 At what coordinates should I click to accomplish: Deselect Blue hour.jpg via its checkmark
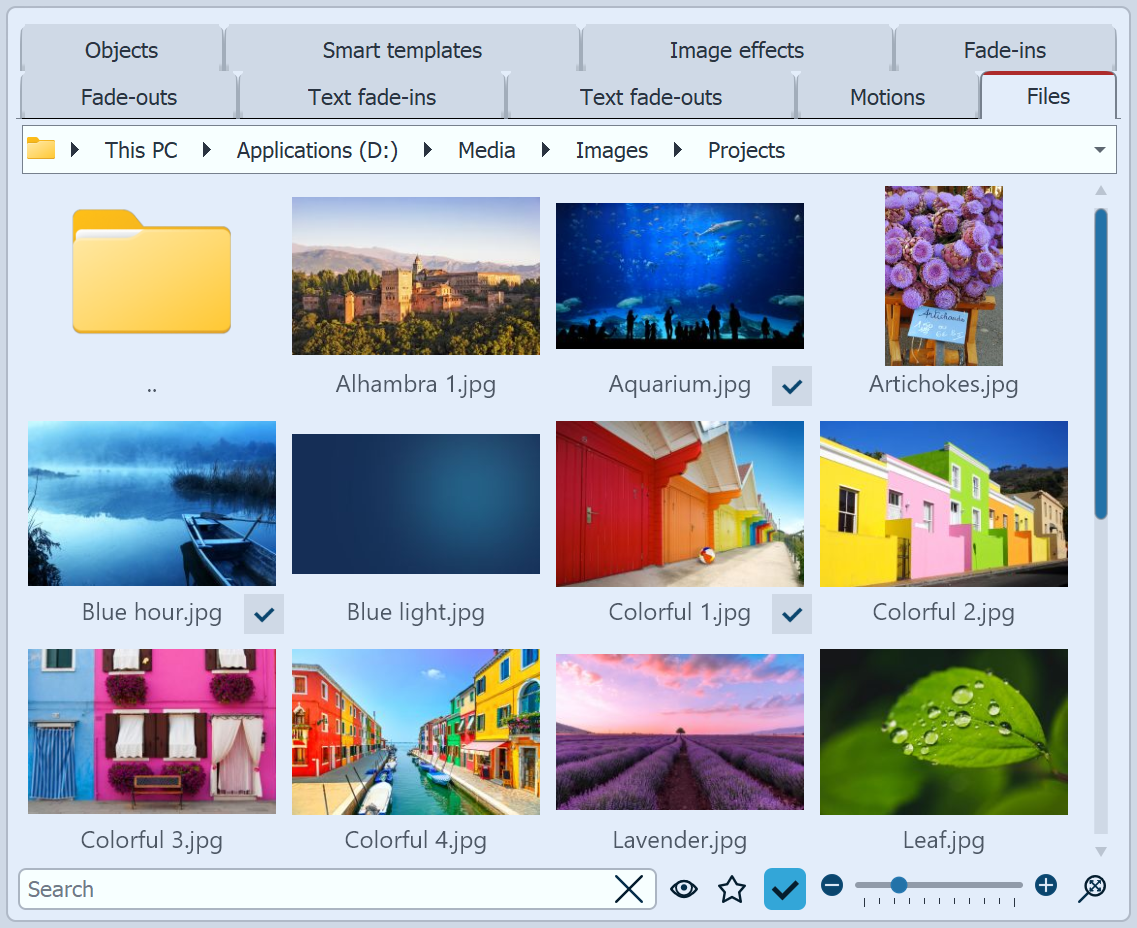pyautogui.click(x=263, y=614)
